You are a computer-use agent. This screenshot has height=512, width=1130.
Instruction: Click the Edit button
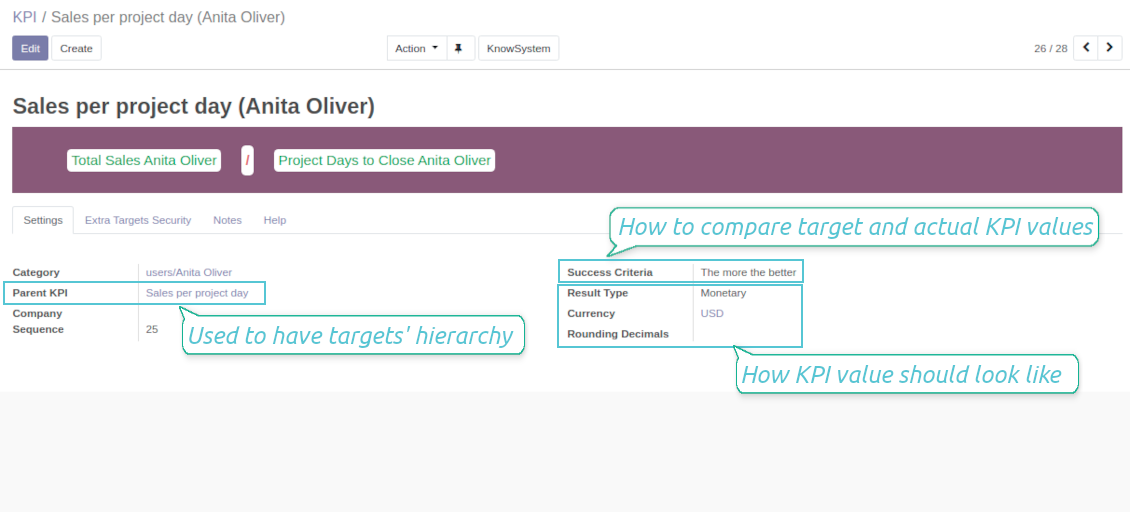(30, 48)
